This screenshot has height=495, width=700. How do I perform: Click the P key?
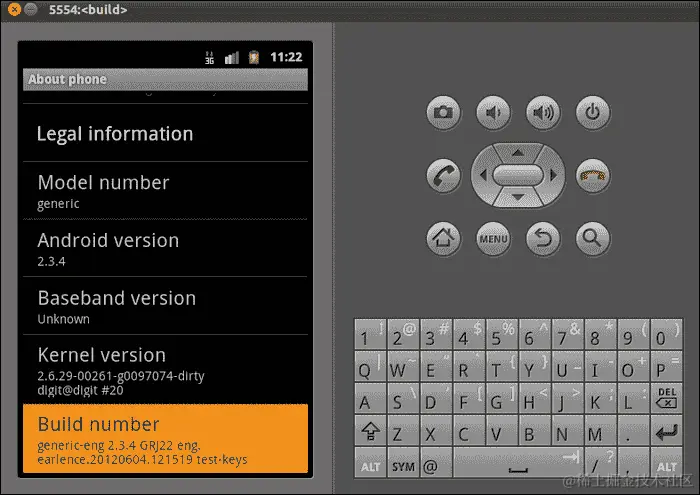click(667, 366)
